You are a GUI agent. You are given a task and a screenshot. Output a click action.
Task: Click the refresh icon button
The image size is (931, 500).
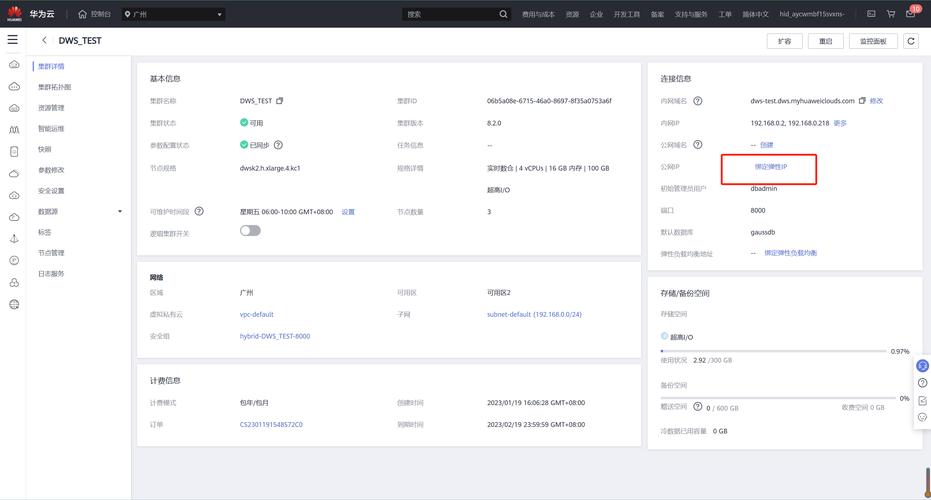click(x=911, y=41)
